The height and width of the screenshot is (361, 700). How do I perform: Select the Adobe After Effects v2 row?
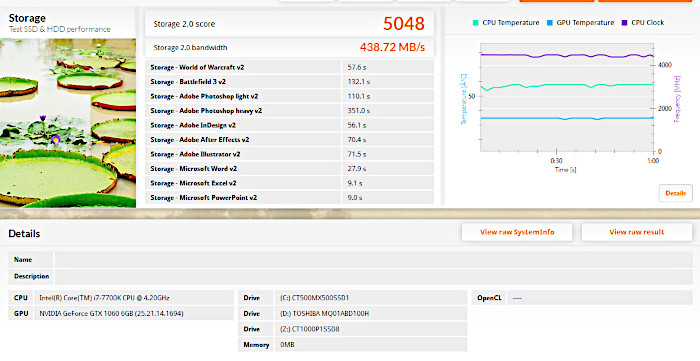tap(289, 140)
